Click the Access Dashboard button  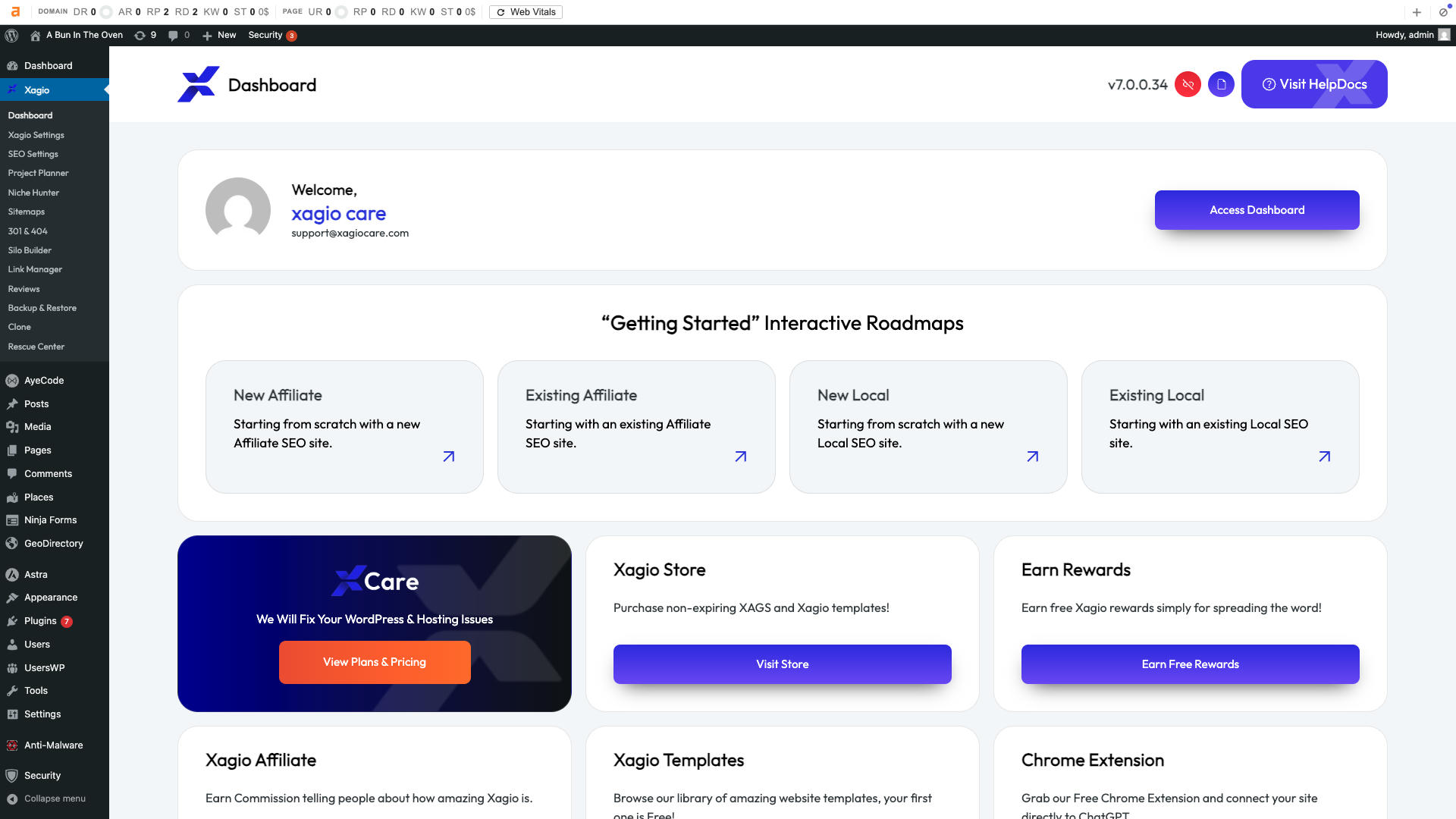1257,210
